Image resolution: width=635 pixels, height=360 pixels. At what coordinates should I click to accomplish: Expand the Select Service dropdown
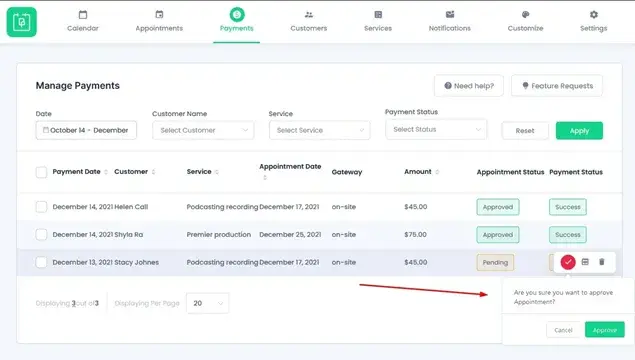pyautogui.click(x=320, y=130)
